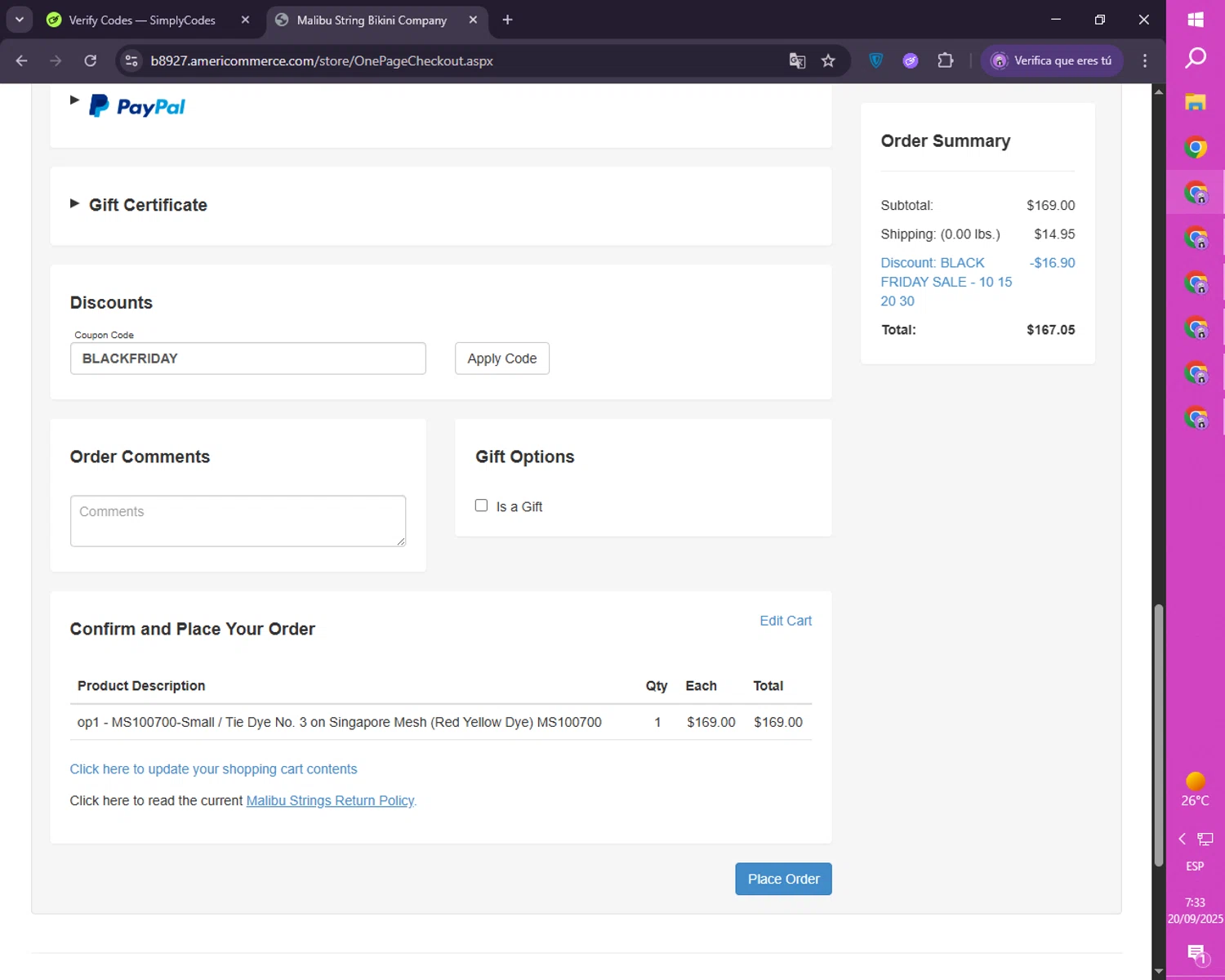
Task: Expand the PayPal payment option
Action: tap(74, 100)
